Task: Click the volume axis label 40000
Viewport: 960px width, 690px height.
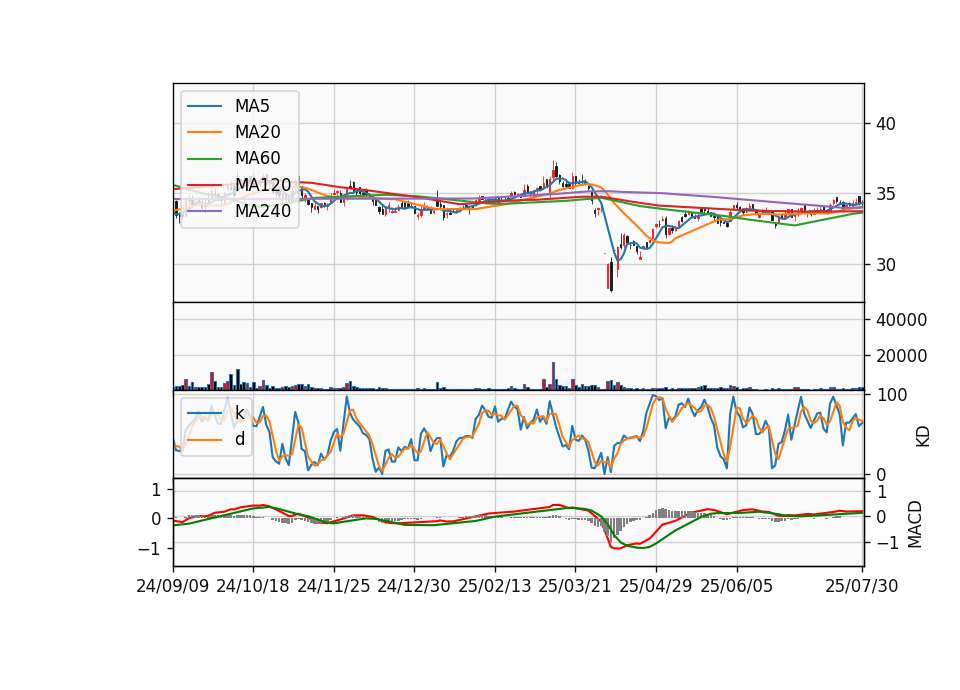Action: tap(901, 320)
